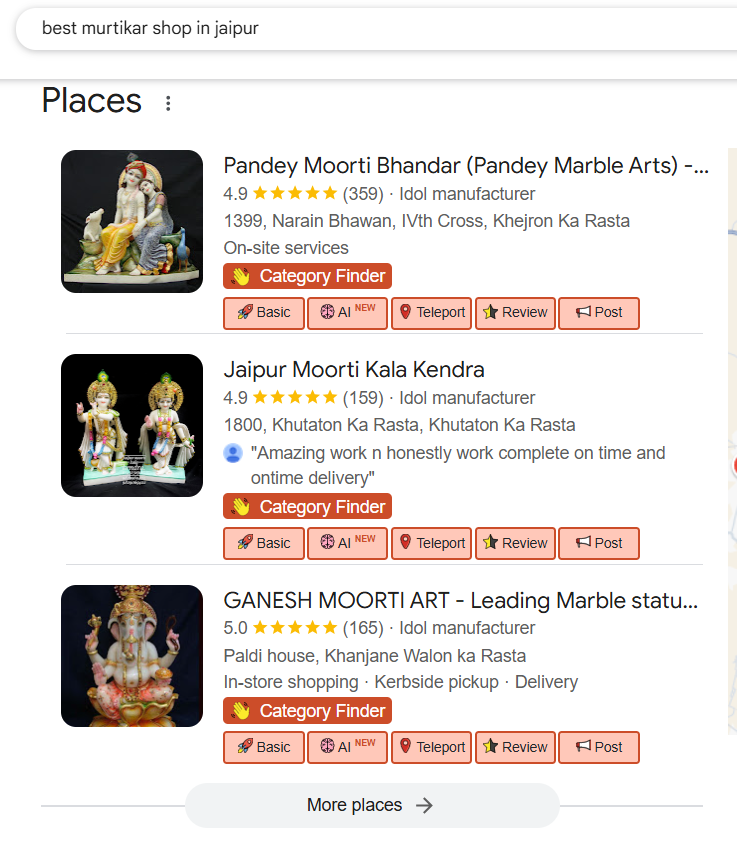Viewport: 737px width, 856px height.
Task: Click Review star button for Jaipur Moorti Kala Kendra
Action: [515, 543]
